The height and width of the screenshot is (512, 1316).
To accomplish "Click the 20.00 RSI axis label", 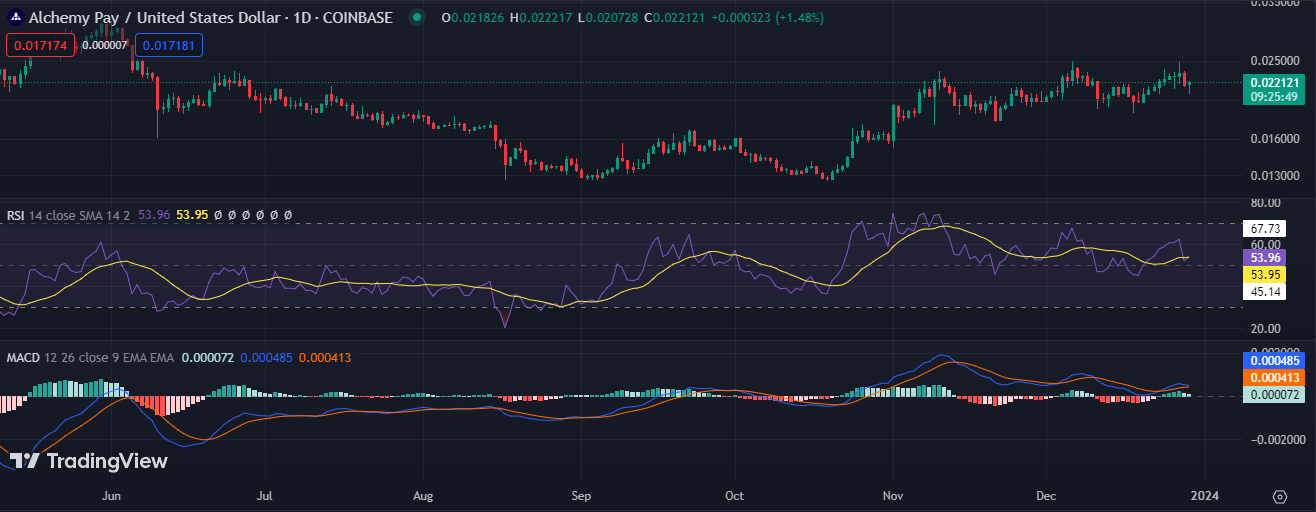I will pos(1267,328).
